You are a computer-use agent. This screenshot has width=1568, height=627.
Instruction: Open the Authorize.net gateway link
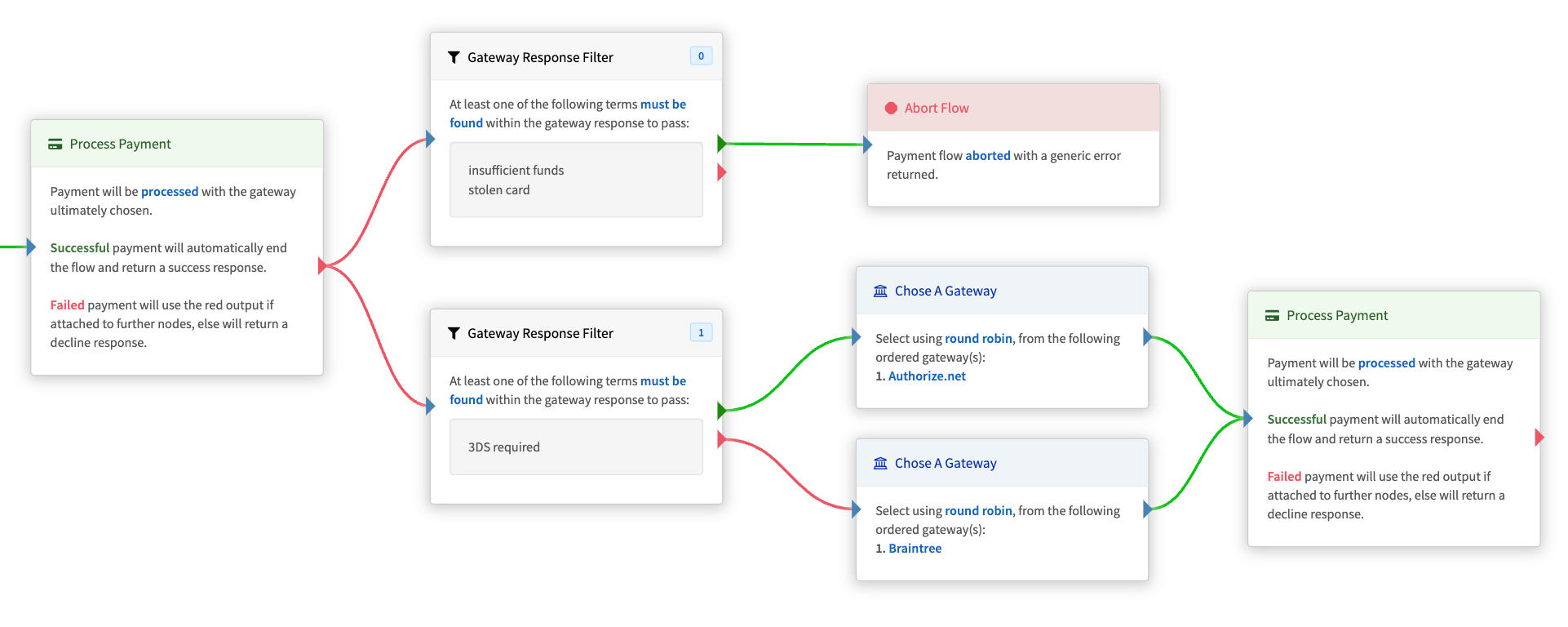pyautogui.click(x=927, y=376)
